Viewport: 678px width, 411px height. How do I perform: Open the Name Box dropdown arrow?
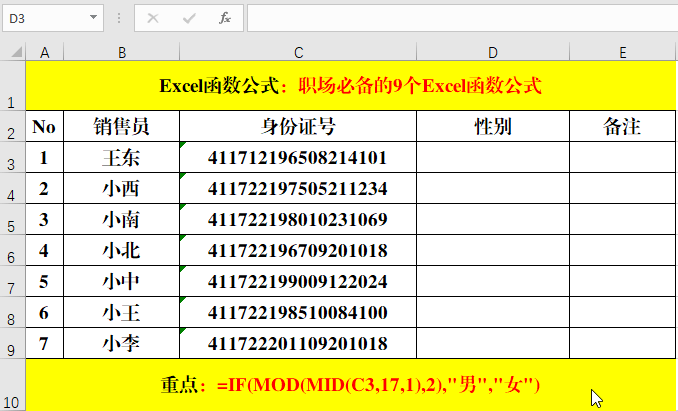[x=93, y=18]
